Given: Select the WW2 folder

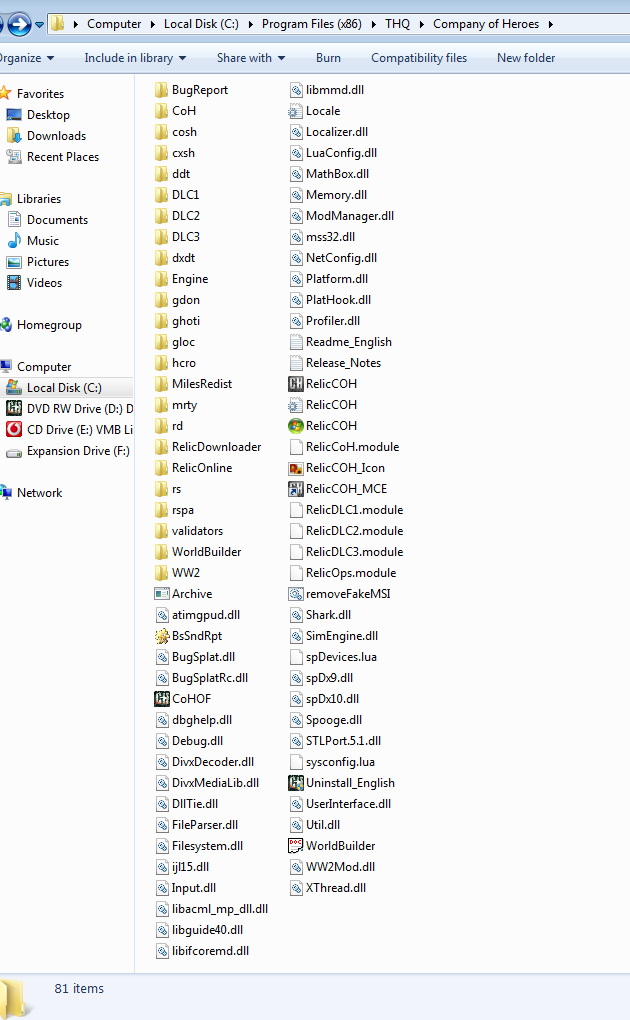Looking at the screenshot, I should pos(185,572).
